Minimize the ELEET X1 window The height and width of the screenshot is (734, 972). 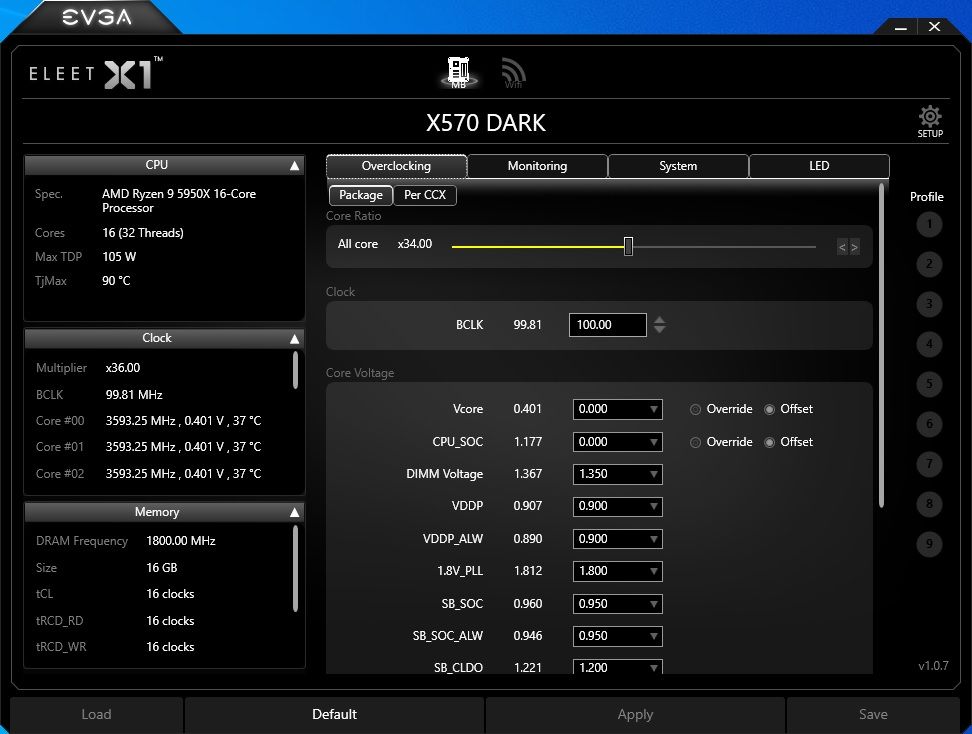(x=901, y=27)
